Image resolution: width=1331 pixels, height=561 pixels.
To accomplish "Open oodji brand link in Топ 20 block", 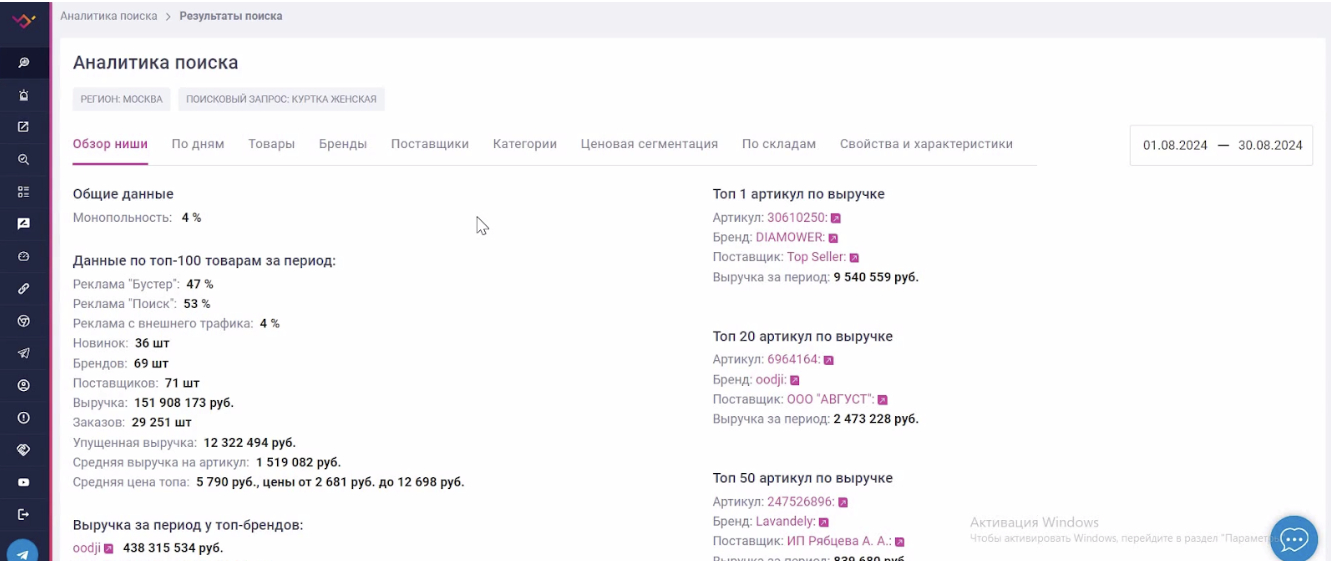I will pos(771,380).
